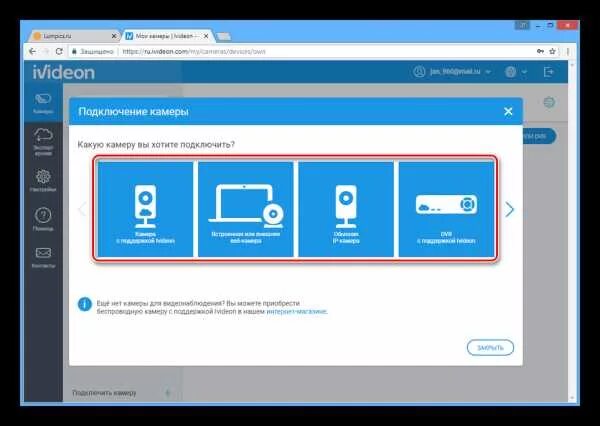Close the camera connection dialog with X
600x426 pixels.
point(508,111)
